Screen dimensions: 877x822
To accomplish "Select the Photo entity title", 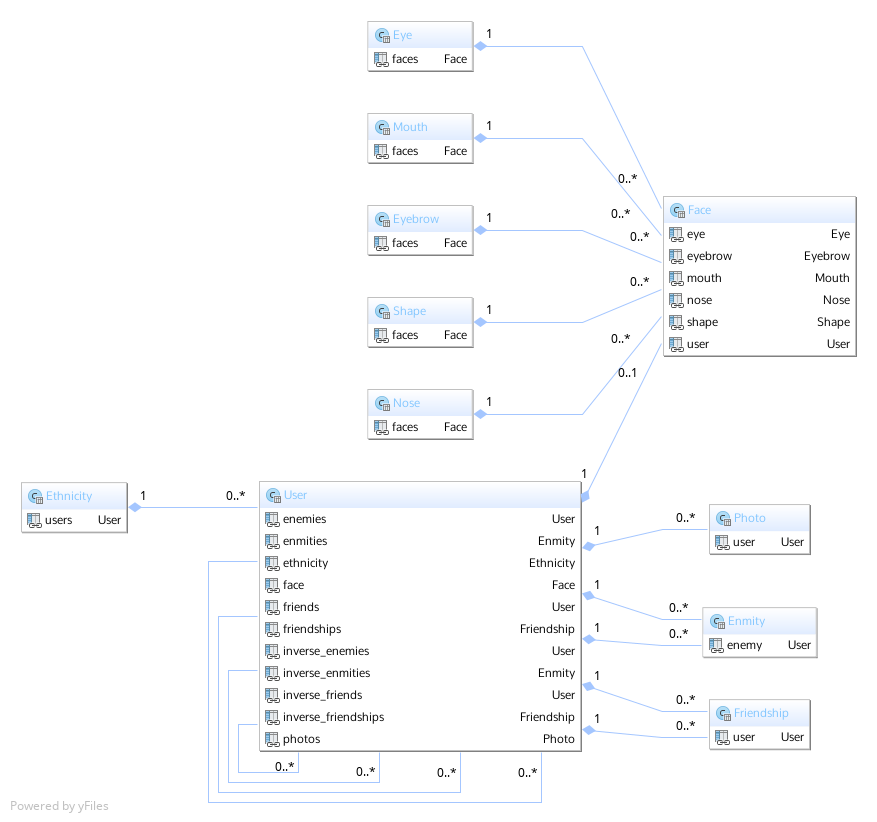I will 750,518.
